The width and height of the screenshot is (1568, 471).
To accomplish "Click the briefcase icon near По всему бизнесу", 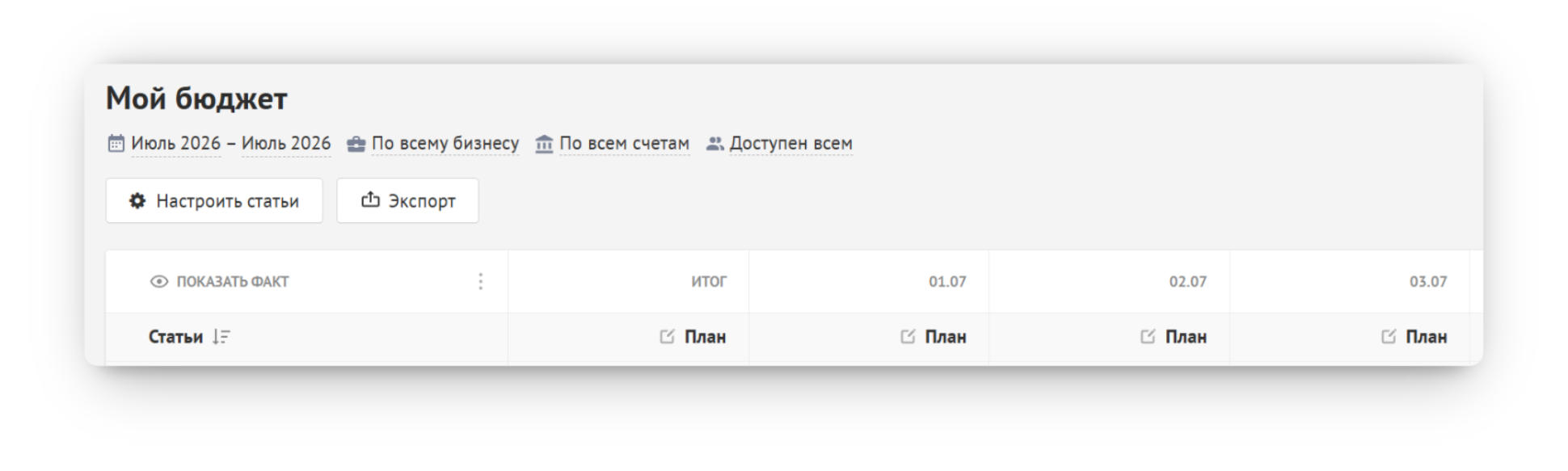I will [356, 145].
